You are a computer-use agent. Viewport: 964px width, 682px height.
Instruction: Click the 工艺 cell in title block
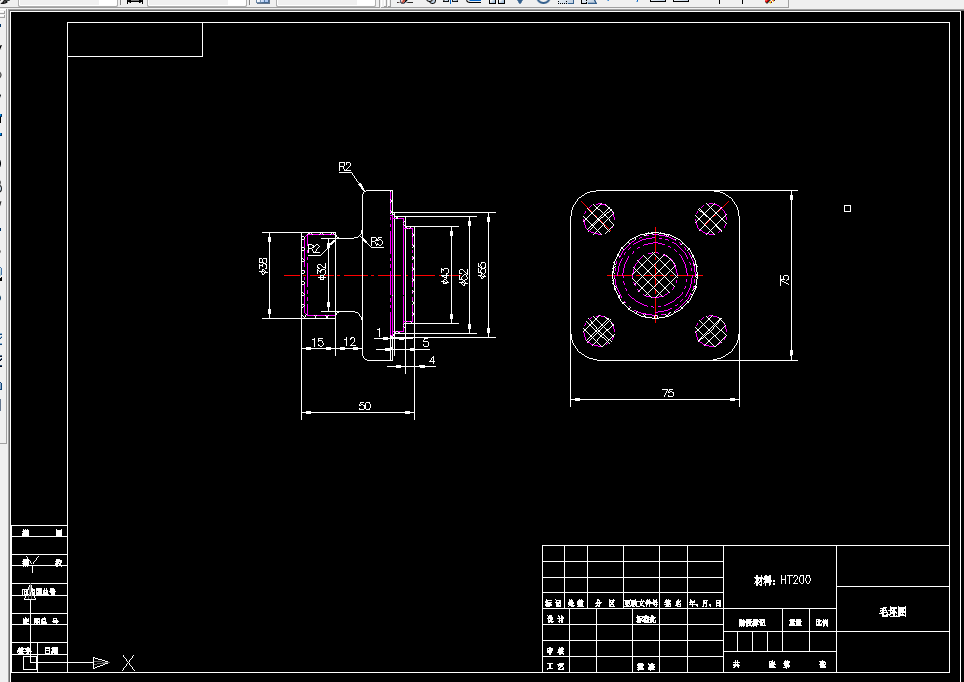[x=555, y=666]
